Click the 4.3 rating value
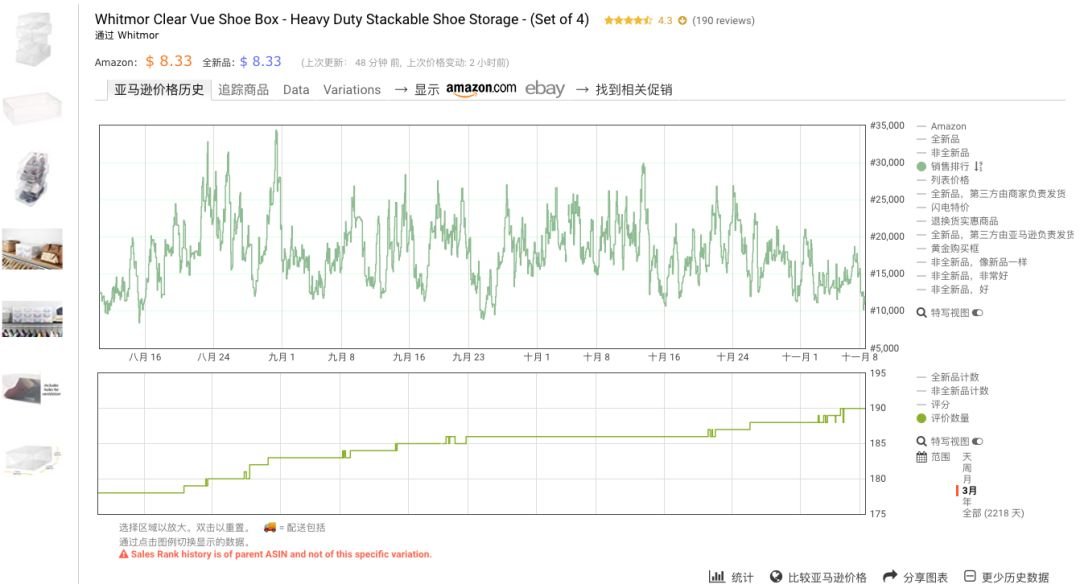This screenshot has width=1080, height=584. (x=665, y=21)
